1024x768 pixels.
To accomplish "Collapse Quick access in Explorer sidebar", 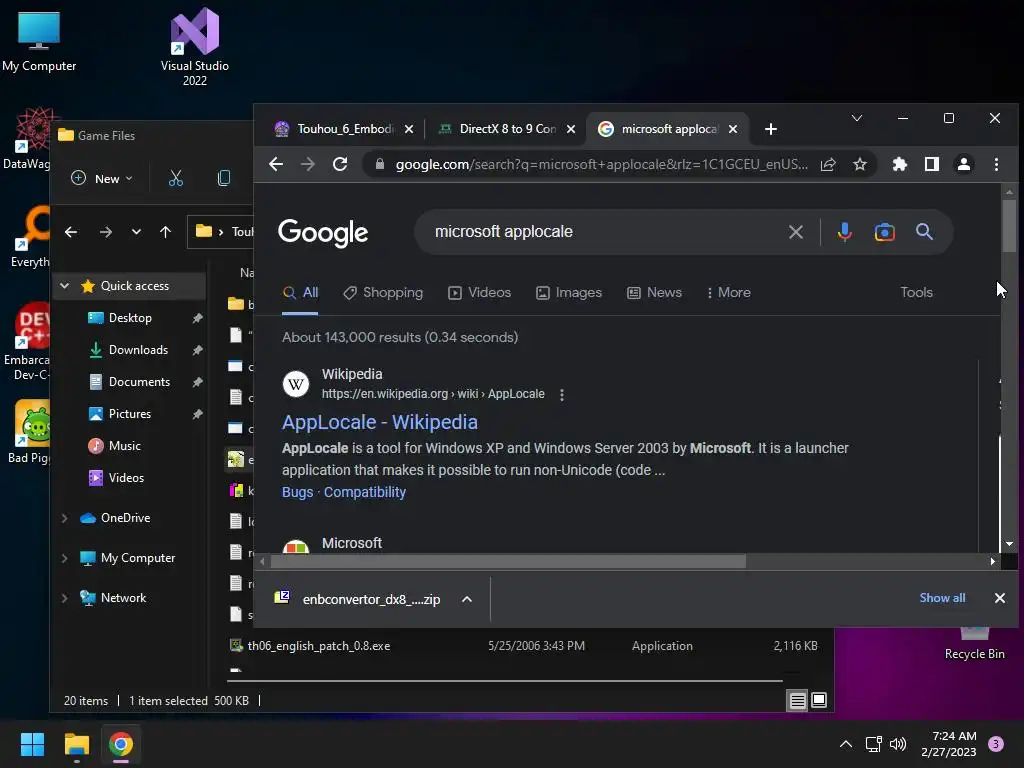I will (x=65, y=286).
